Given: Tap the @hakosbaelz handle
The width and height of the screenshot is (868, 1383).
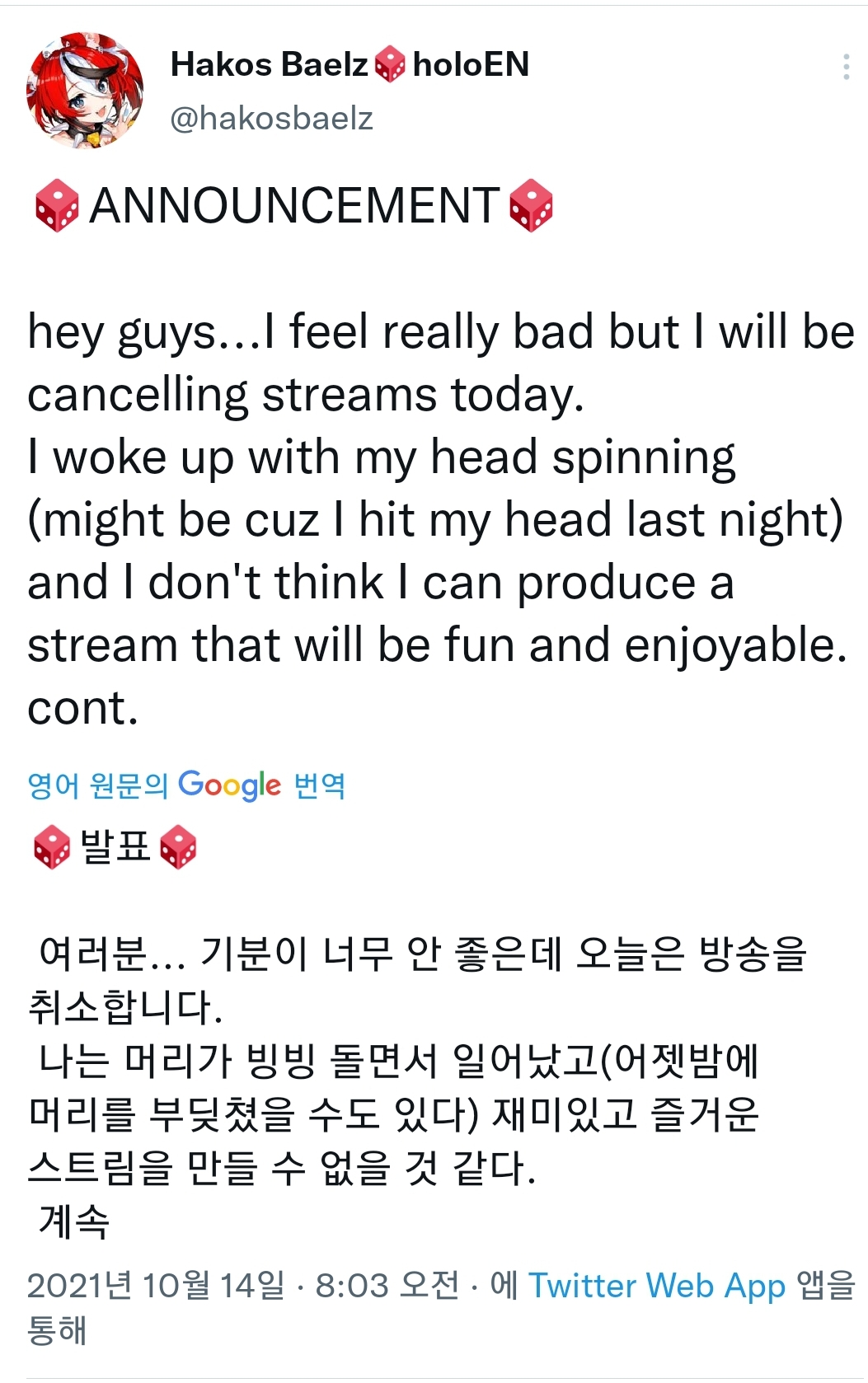Looking at the screenshot, I should 271,118.
